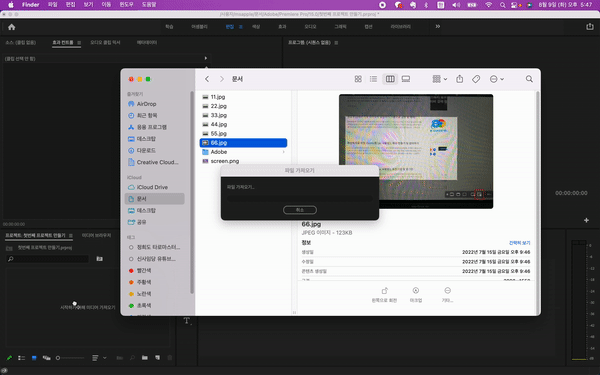Screen dimensions: 600x375
Task: Switch Project panel to Icon view
Action: tap(34, 358)
